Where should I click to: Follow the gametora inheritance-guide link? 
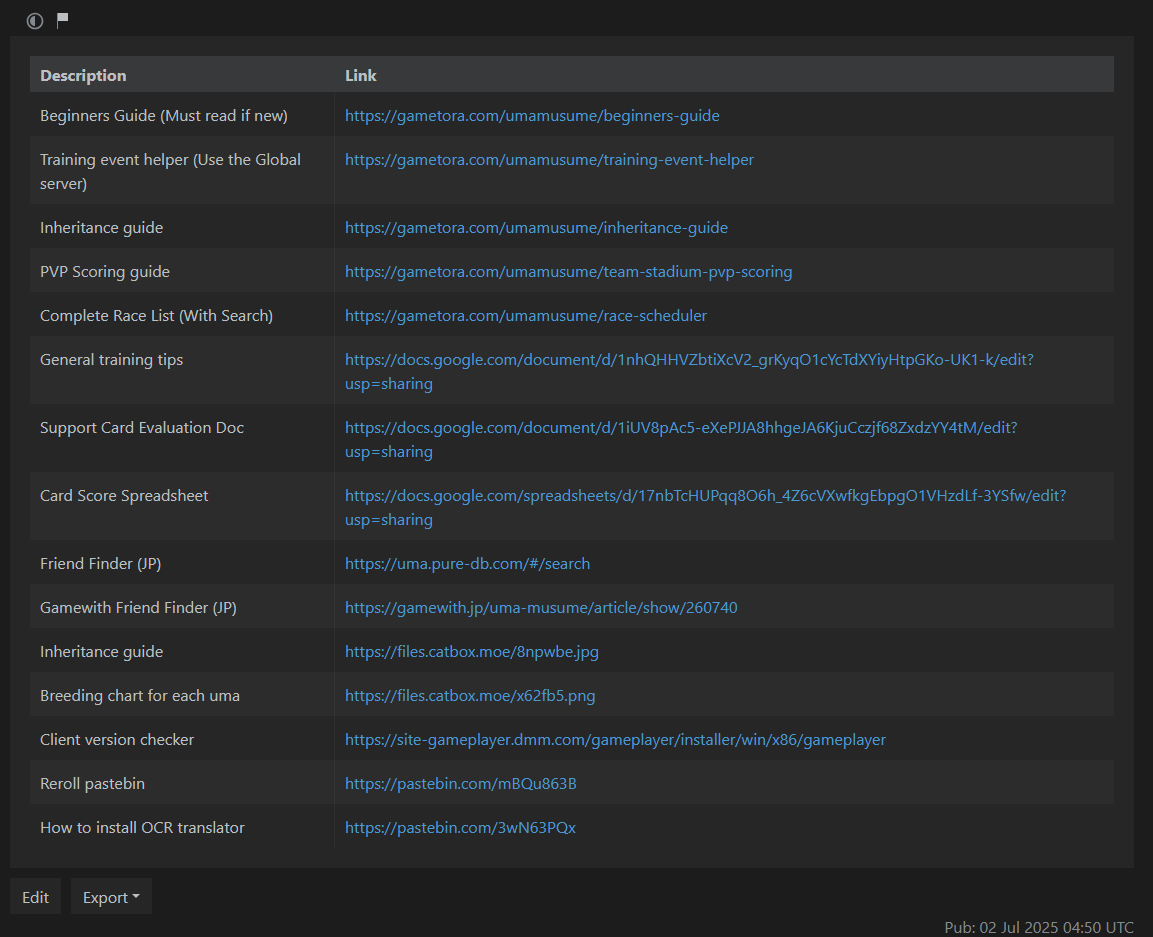536,227
